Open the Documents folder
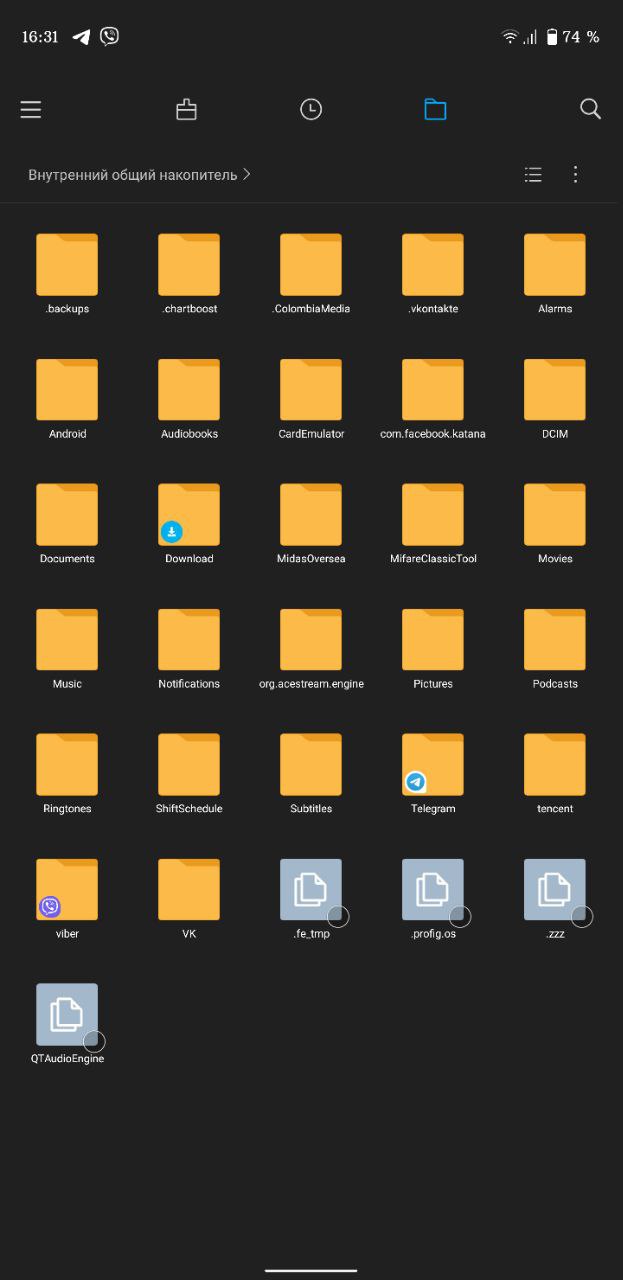The image size is (623, 1280). 67,515
